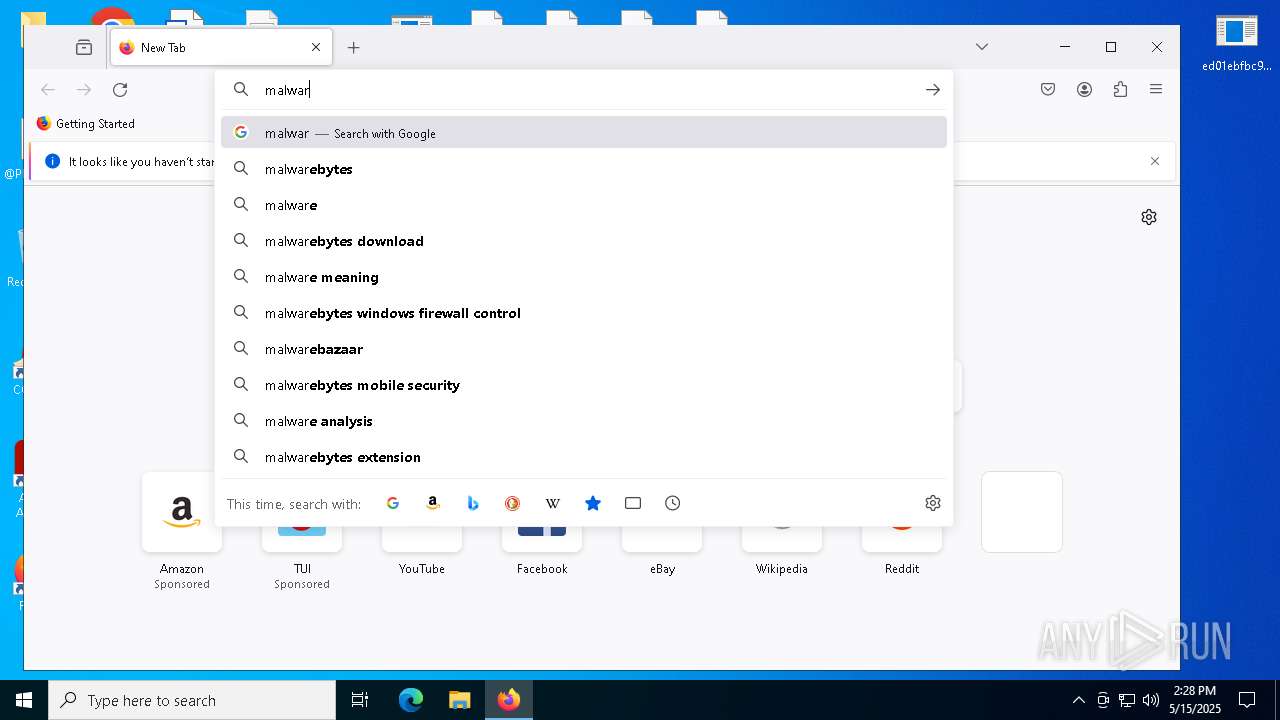The image size is (1280, 720).
Task: Click the Go arrow in address bar
Action: tap(932, 90)
